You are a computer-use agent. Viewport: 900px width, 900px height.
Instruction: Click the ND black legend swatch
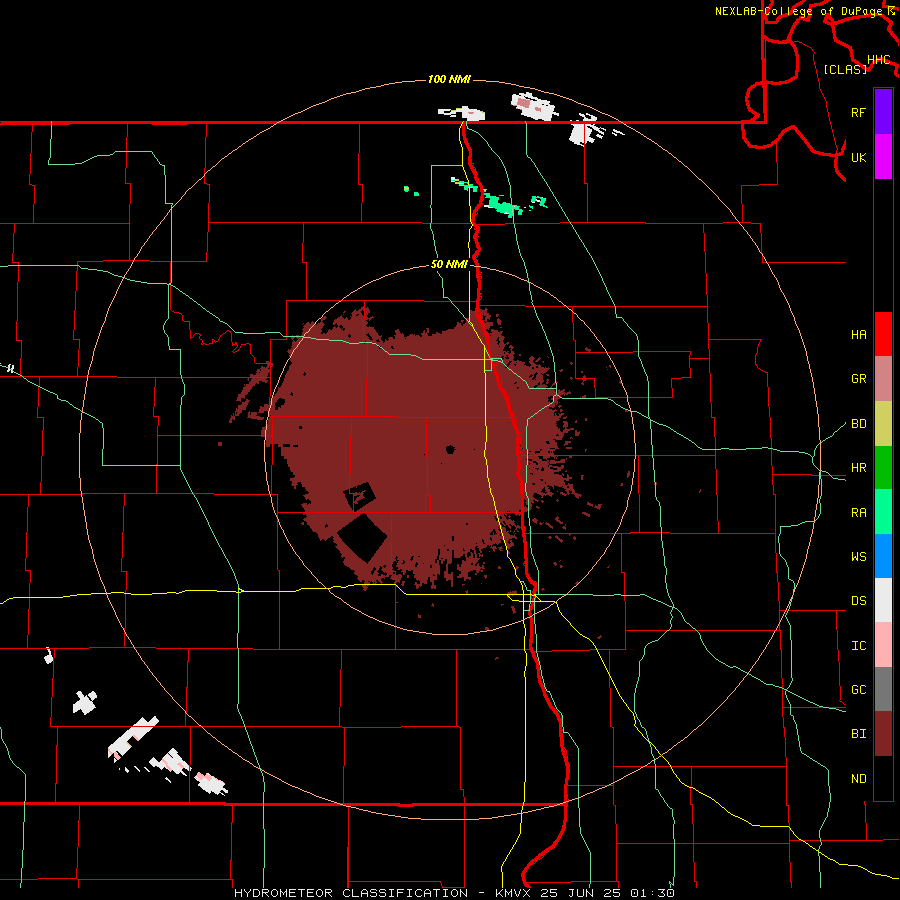(x=883, y=778)
